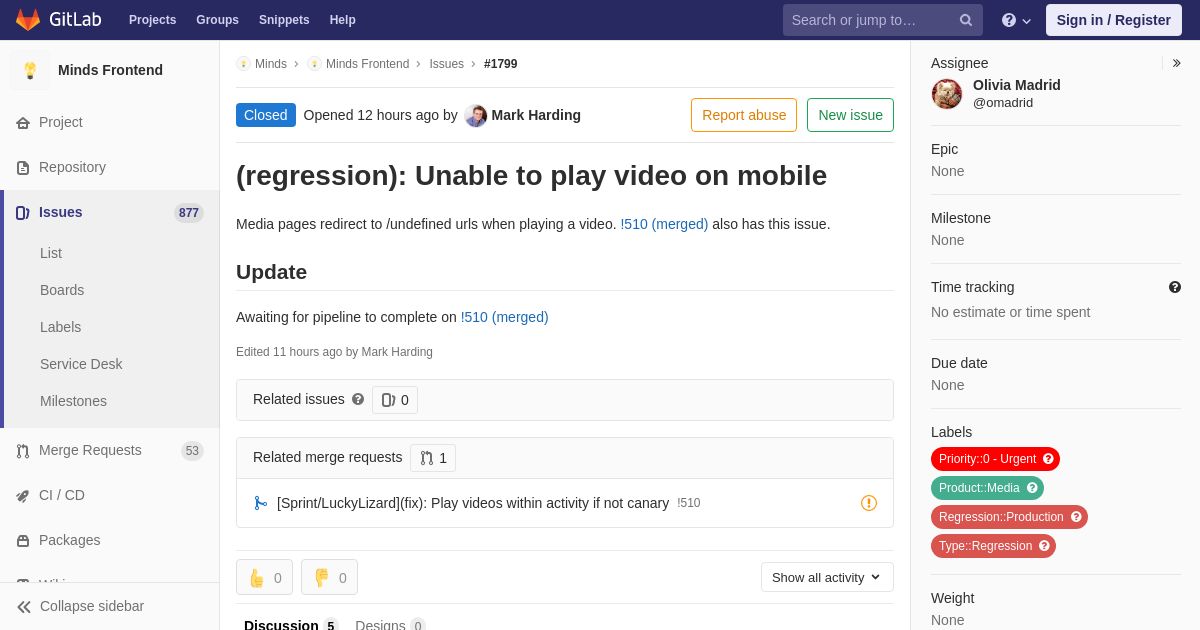1200x630 pixels.
Task: Click the related issues count badge
Action: pyautogui.click(x=395, y=400)
